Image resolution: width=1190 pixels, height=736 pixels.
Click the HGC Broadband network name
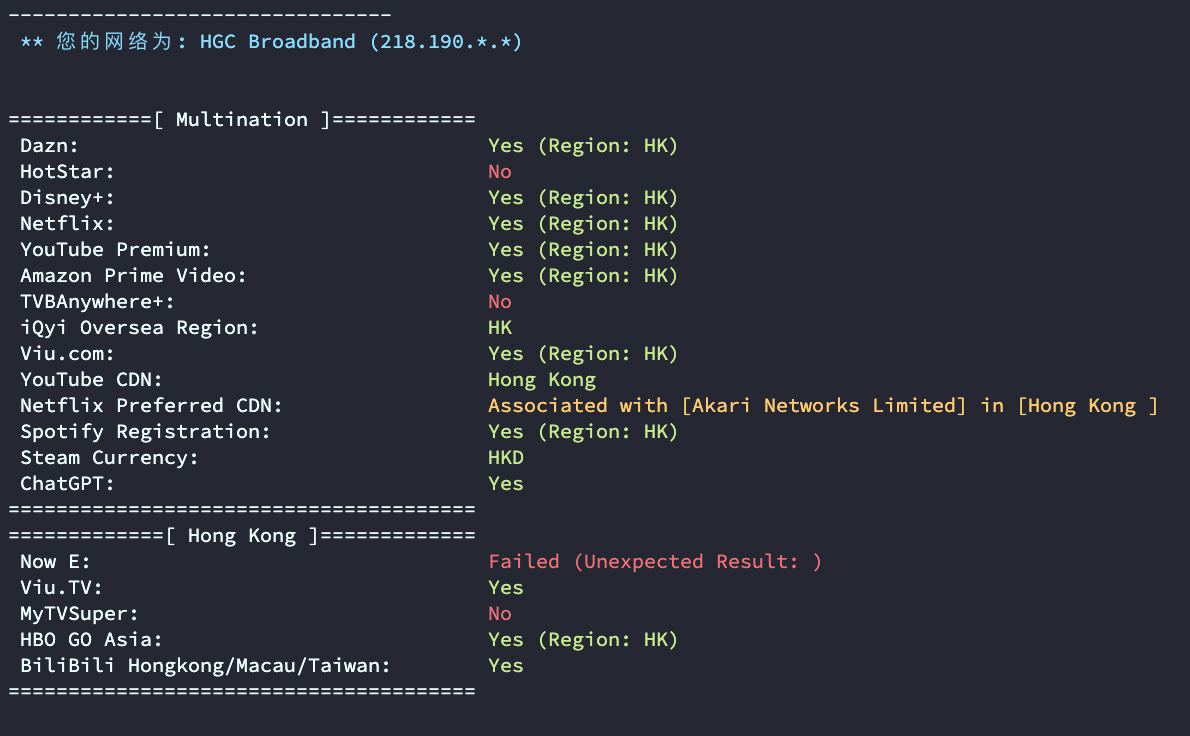click(277, 41)
